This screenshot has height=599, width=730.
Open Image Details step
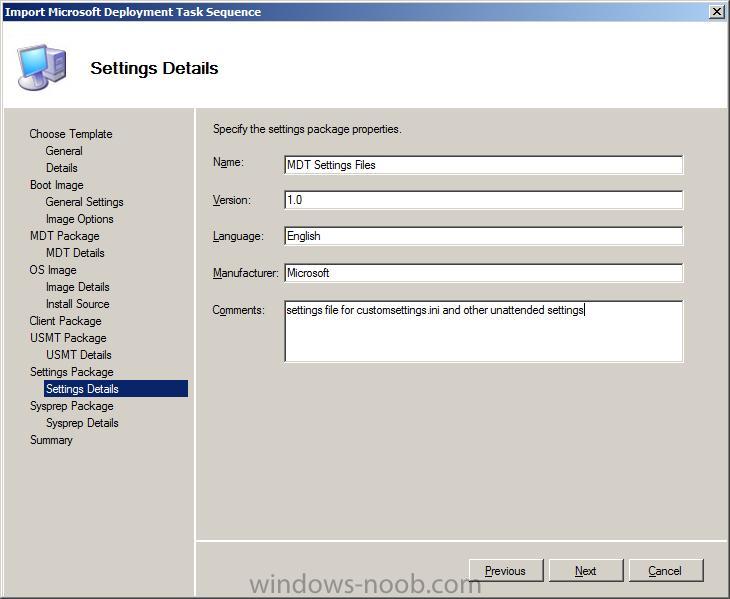pos(77,287)
